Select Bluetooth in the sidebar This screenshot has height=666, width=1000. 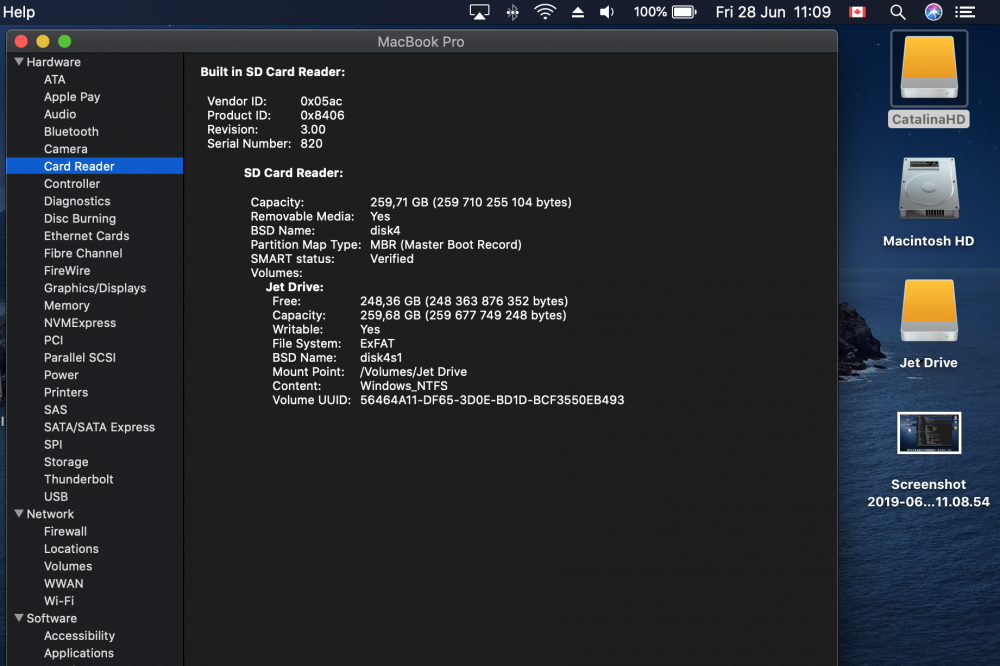point(71,131)
